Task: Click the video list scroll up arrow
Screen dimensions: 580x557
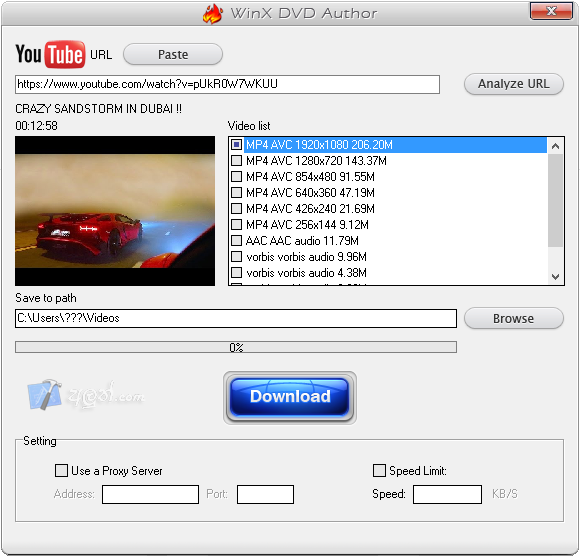Action: (x=555, y=146)
